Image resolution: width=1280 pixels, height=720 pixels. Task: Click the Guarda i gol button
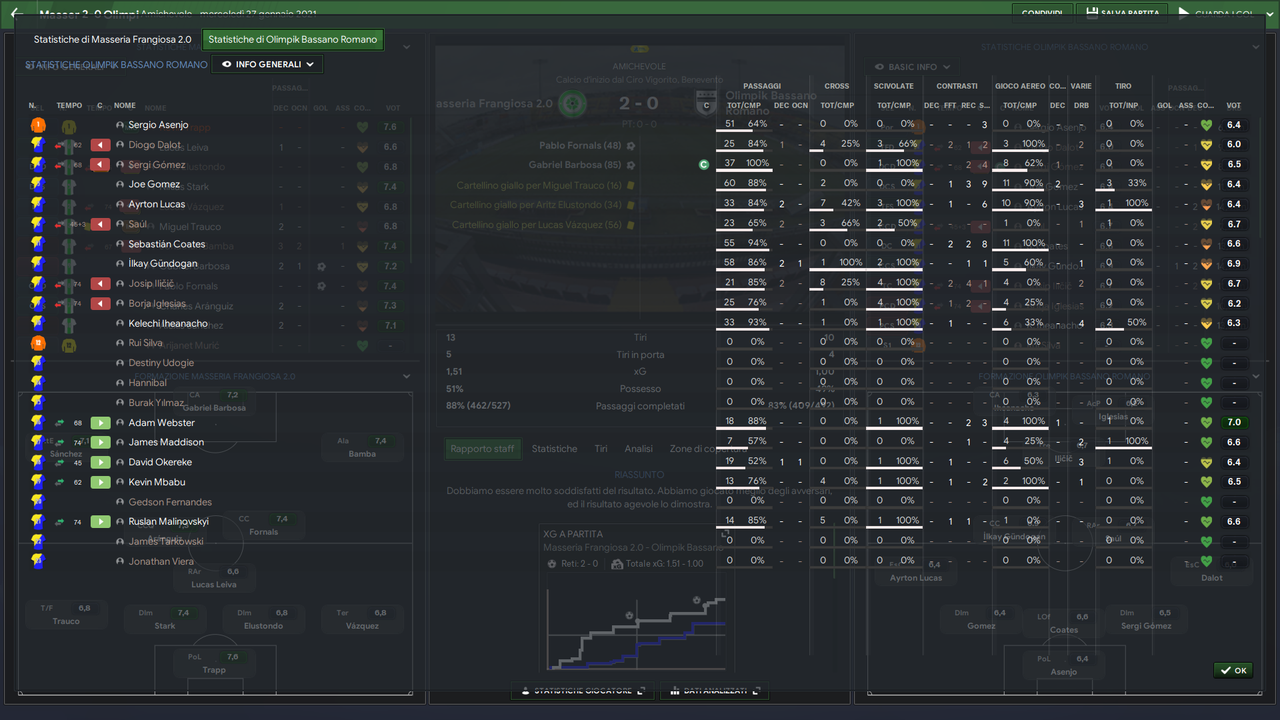[x=1216, y=13]
